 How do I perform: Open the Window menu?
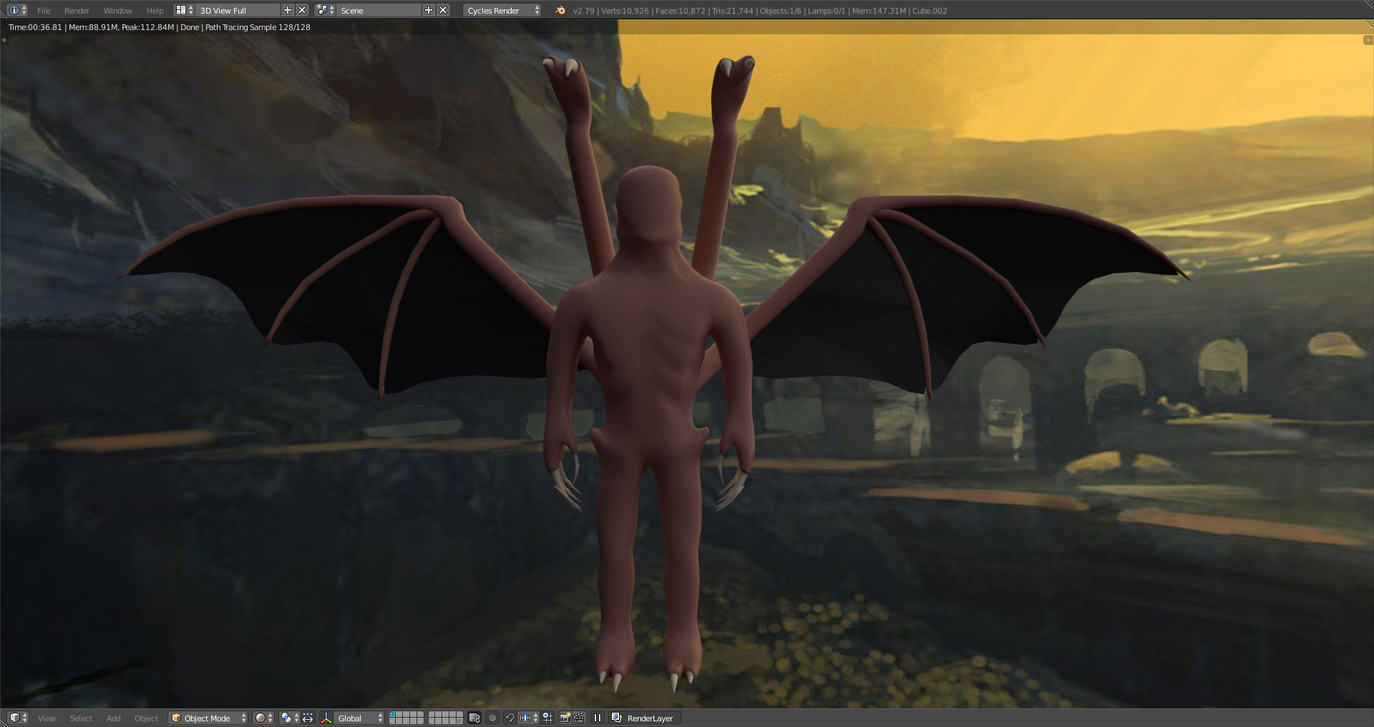click(118, 10)
